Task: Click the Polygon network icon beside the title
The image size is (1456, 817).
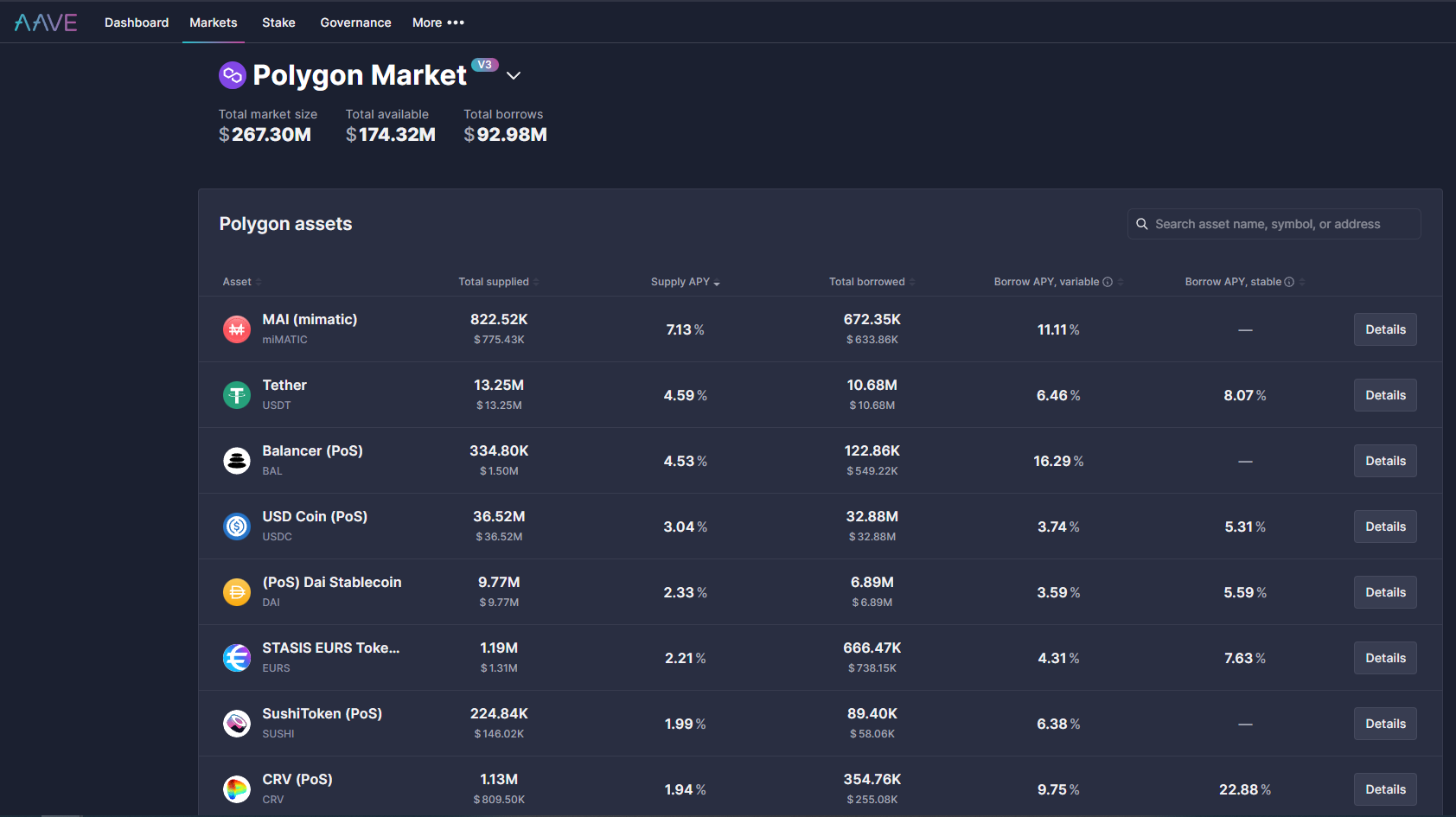Action: point(233,75)
